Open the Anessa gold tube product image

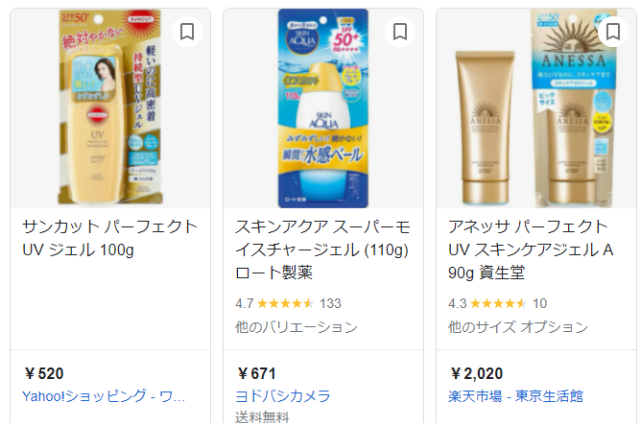tap(536, 108)
